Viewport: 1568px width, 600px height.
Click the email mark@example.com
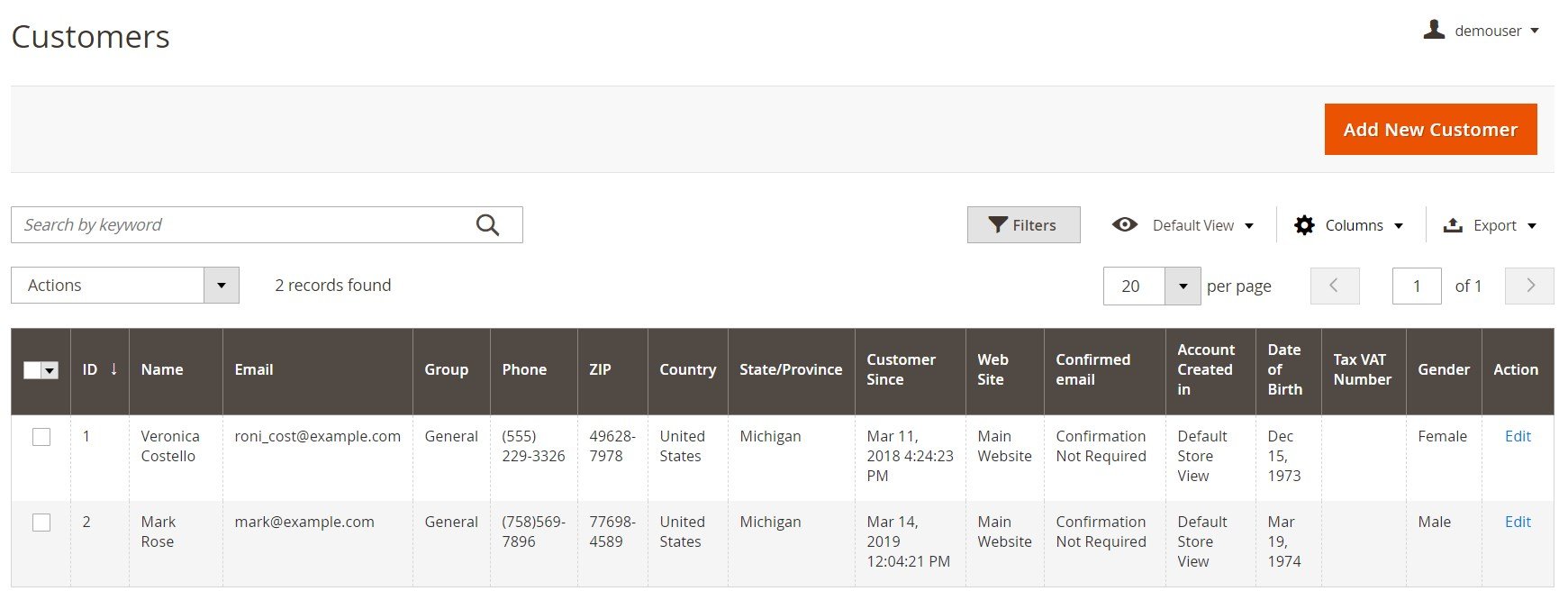click(x=304, y=522)
